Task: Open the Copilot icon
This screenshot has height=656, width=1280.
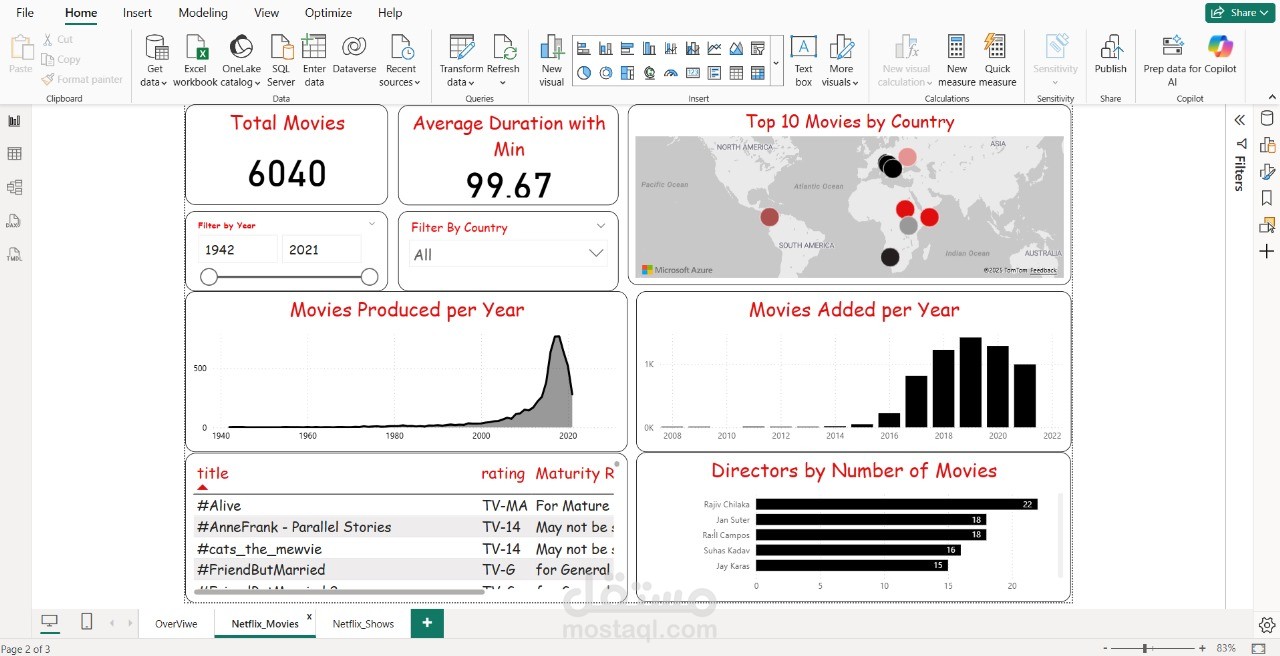Action: point(1220,47)
